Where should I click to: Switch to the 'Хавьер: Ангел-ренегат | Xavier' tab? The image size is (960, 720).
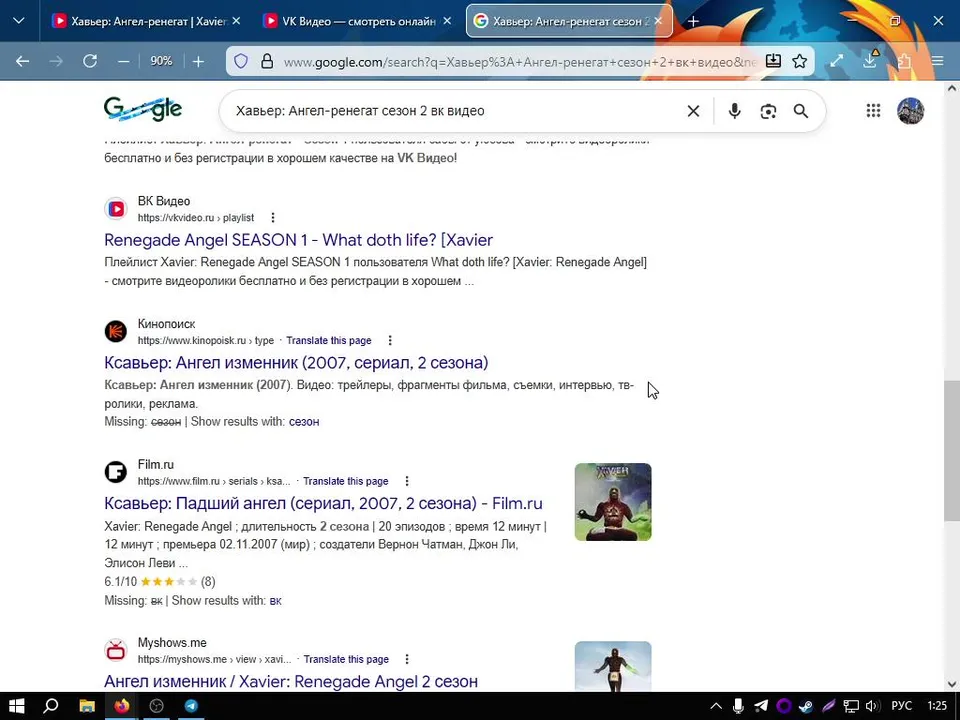point(148,21)
